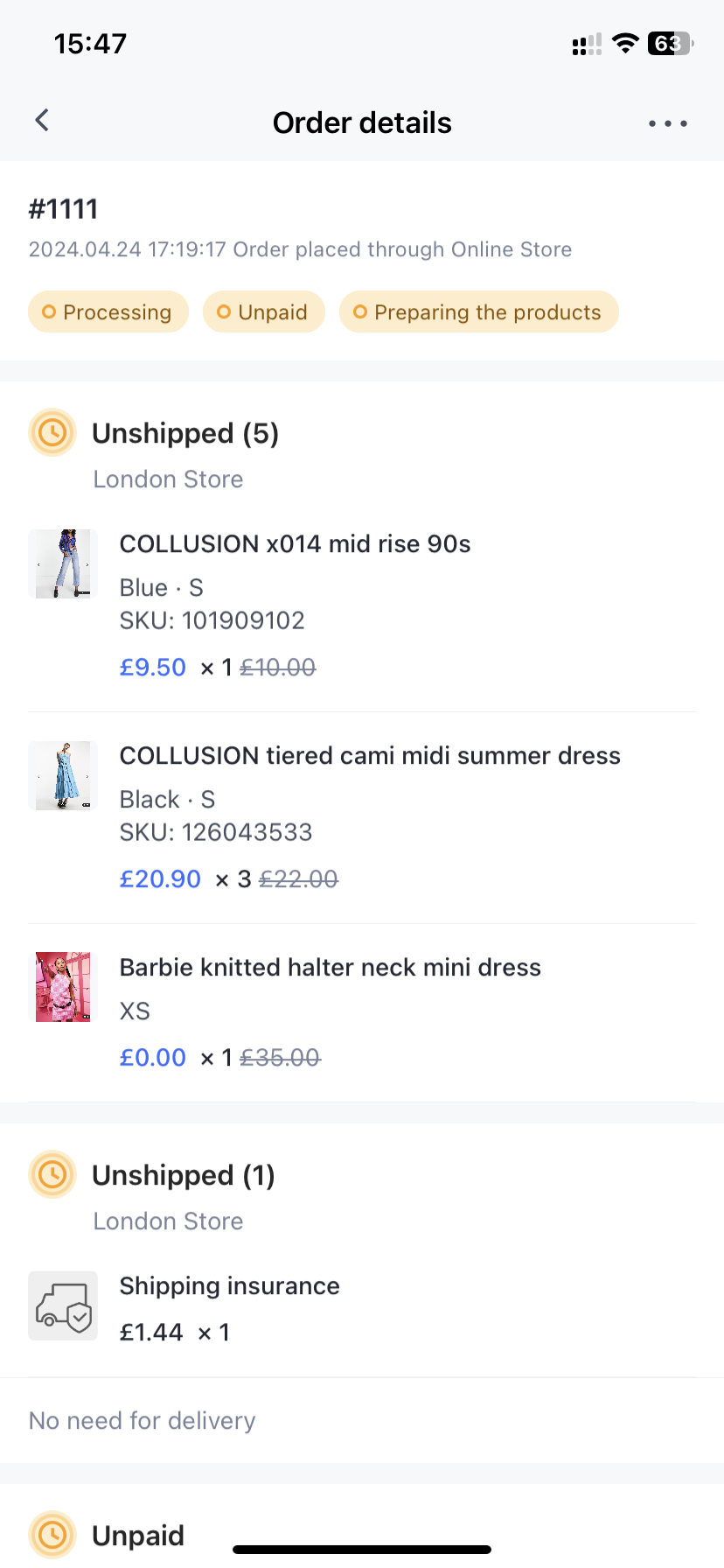Select the Unpaid status tag
This screenshot has height=1568, width=724.
[x=264, y=312]
